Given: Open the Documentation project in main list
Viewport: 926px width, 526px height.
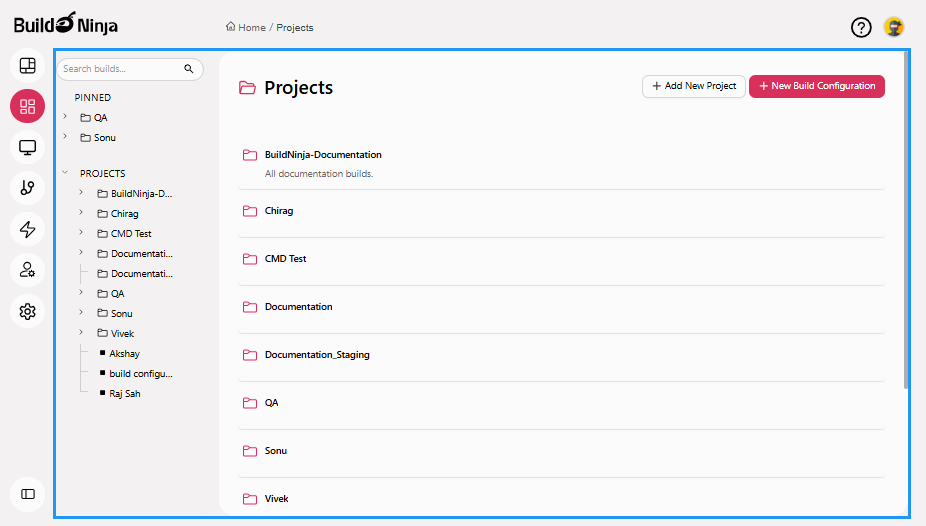Looking at the screenshot, I should click(x=298, y=307).
